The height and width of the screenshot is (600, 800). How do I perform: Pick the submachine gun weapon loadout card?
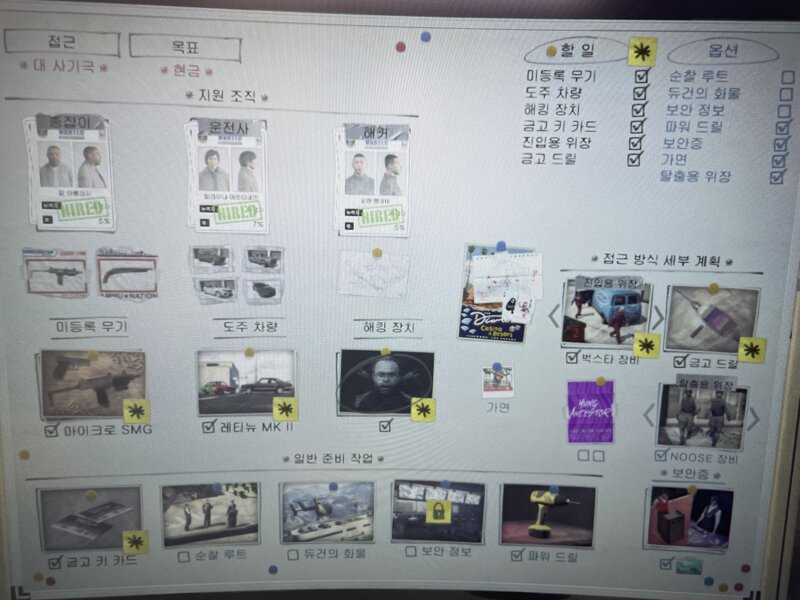pos(56,274)
